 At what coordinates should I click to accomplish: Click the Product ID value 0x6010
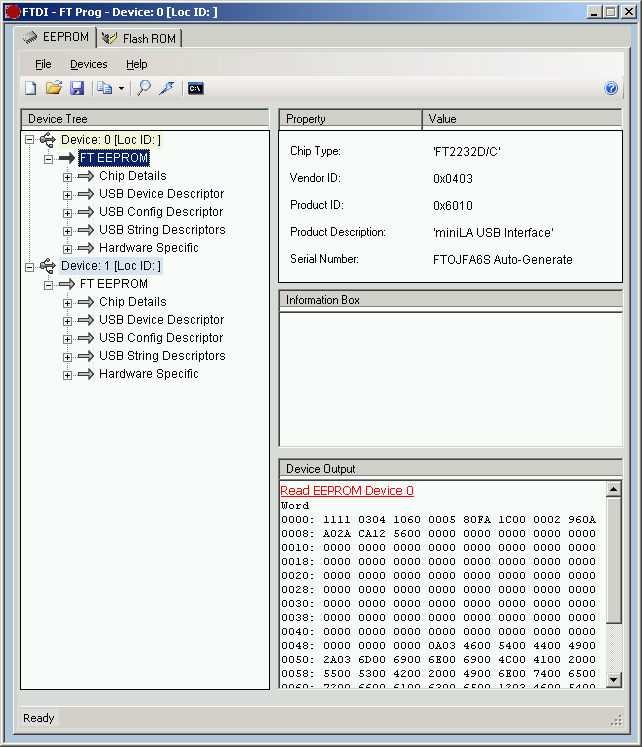453,206
